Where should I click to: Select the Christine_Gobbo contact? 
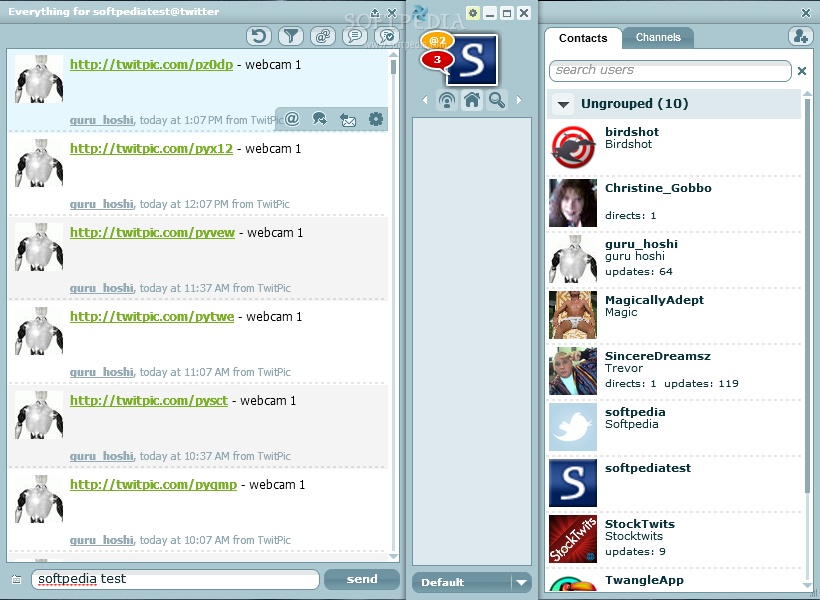click(674, 203)
